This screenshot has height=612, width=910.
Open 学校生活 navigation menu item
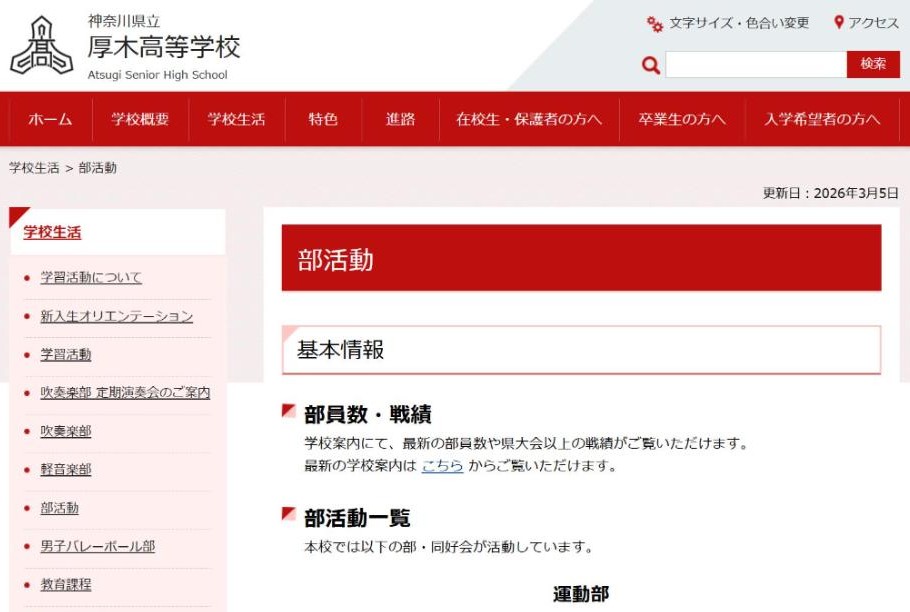(236, 119)
